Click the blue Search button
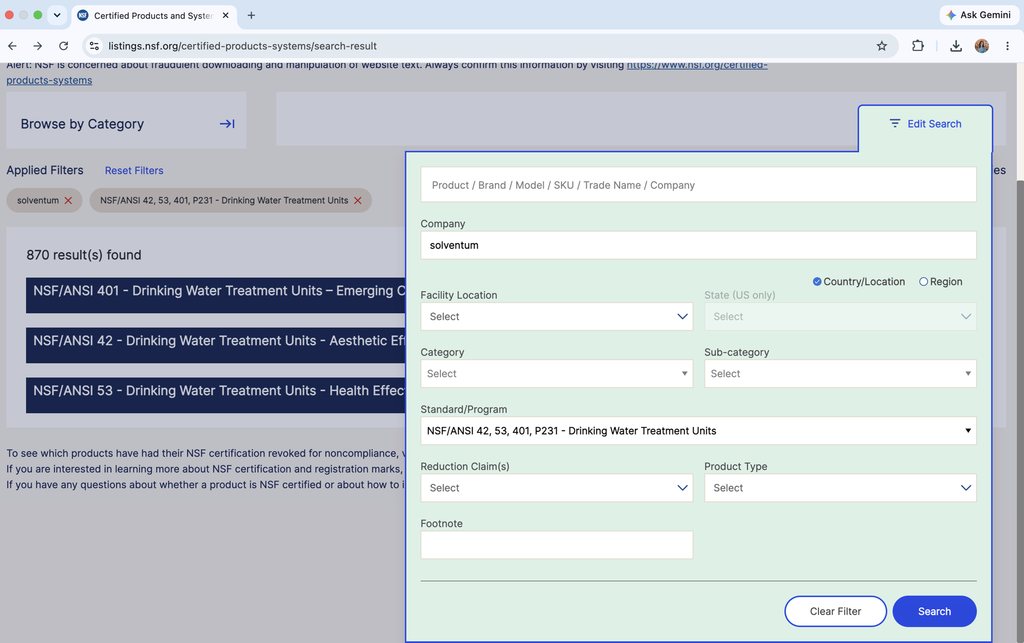This screenshot has width=1024, height=643. point(935,611)
